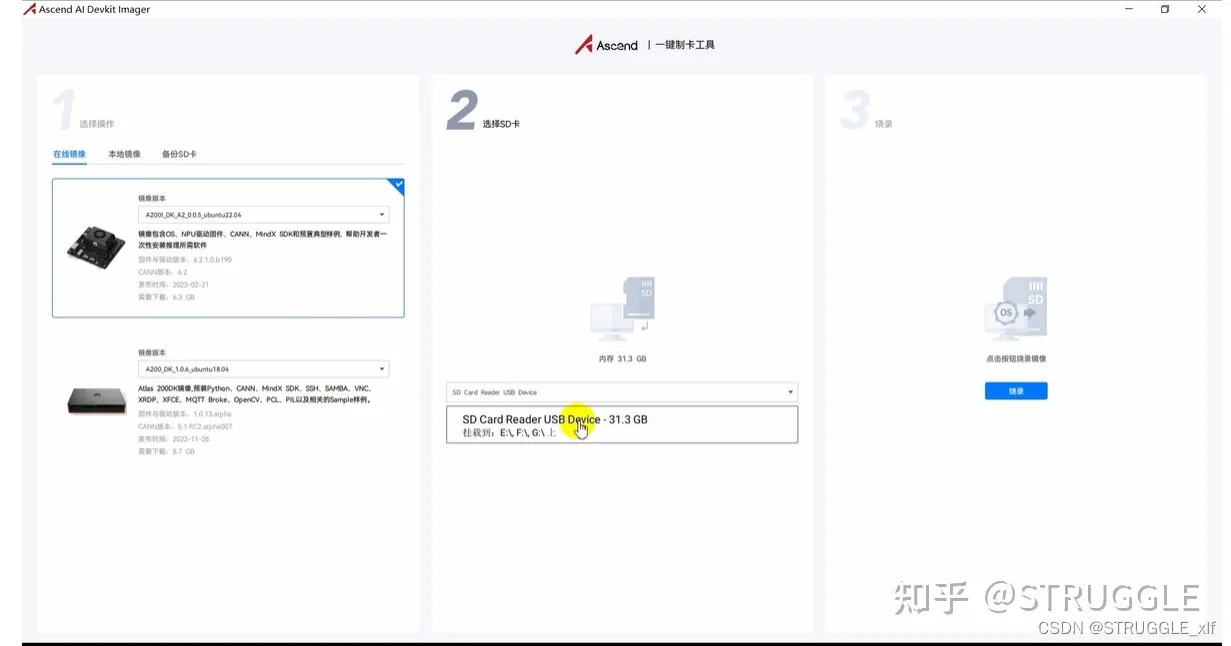
Task: Open the A200_DK_1.0.6_ubuntu18.04 image version dropdown
Action: (x=263, y=369)
